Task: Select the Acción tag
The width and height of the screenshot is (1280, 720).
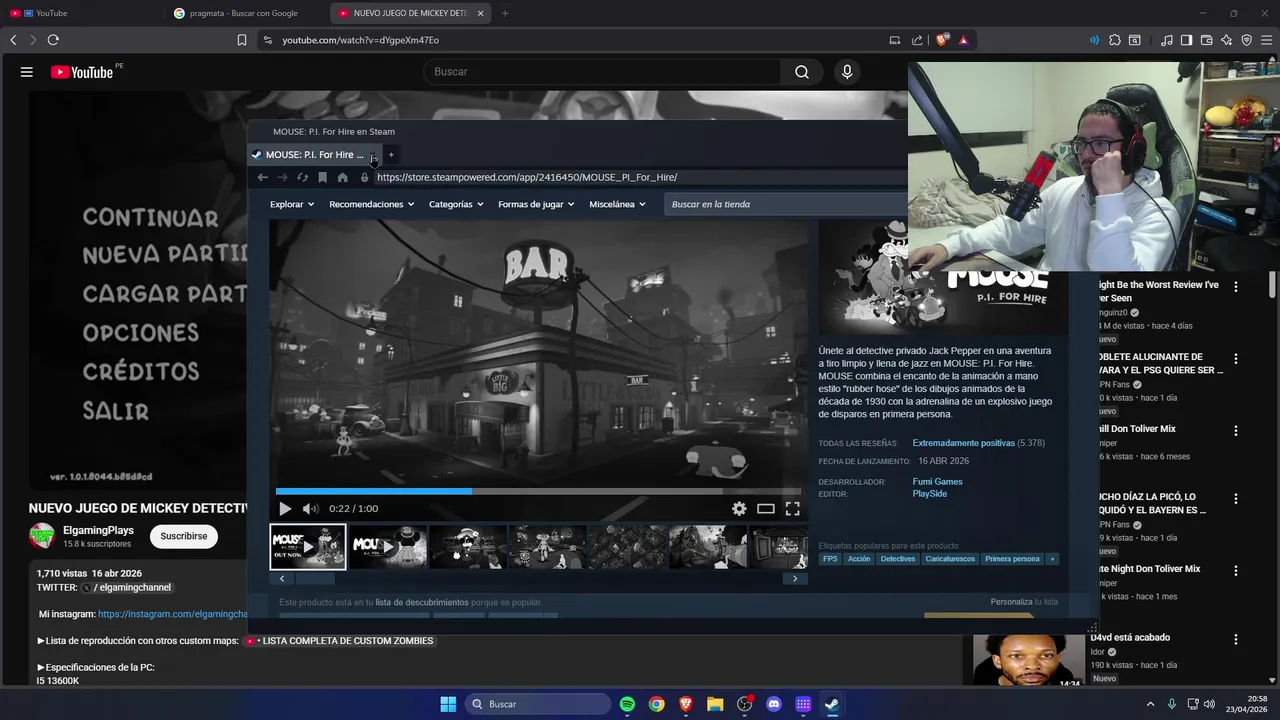Action: tap(859, 559)
